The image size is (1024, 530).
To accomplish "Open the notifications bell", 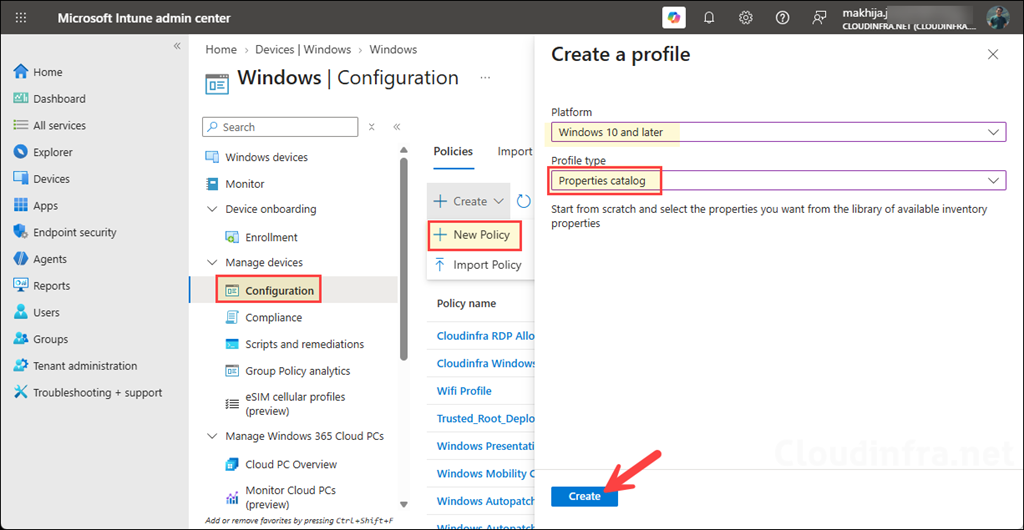I will click(709, 18).
